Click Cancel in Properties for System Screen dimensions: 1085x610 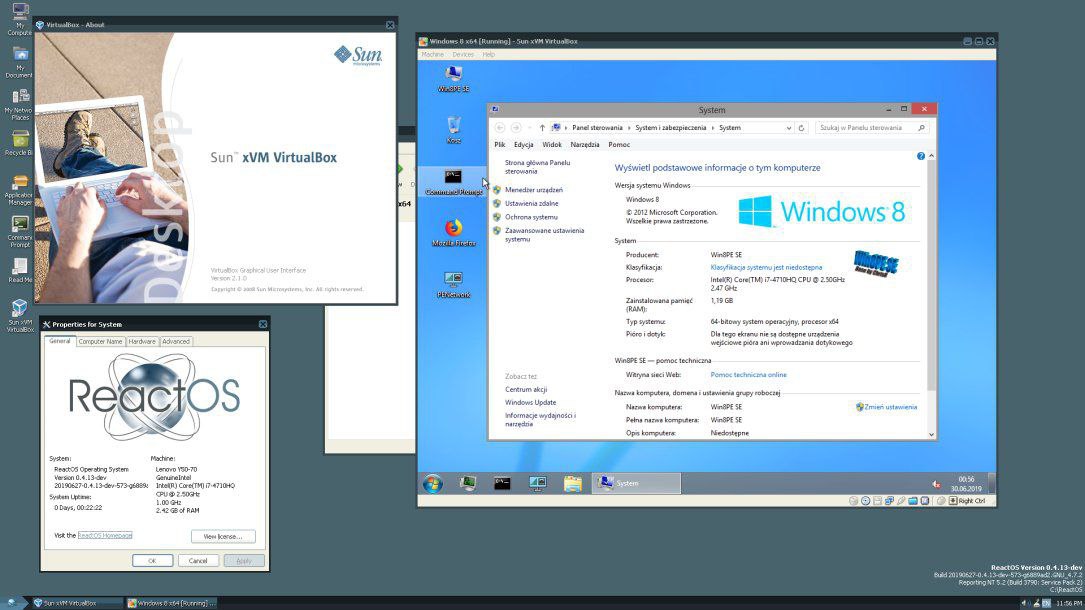(x=198, y=560)
